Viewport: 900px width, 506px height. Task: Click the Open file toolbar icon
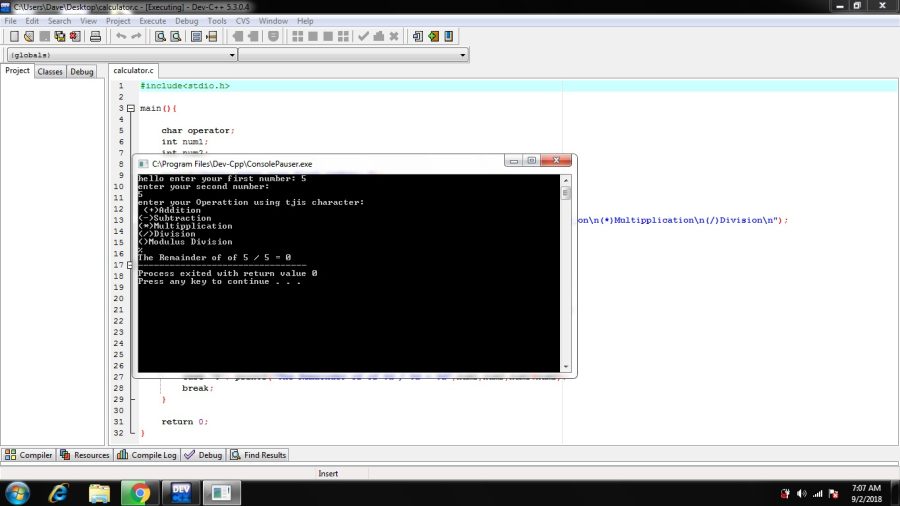point(29,36)
